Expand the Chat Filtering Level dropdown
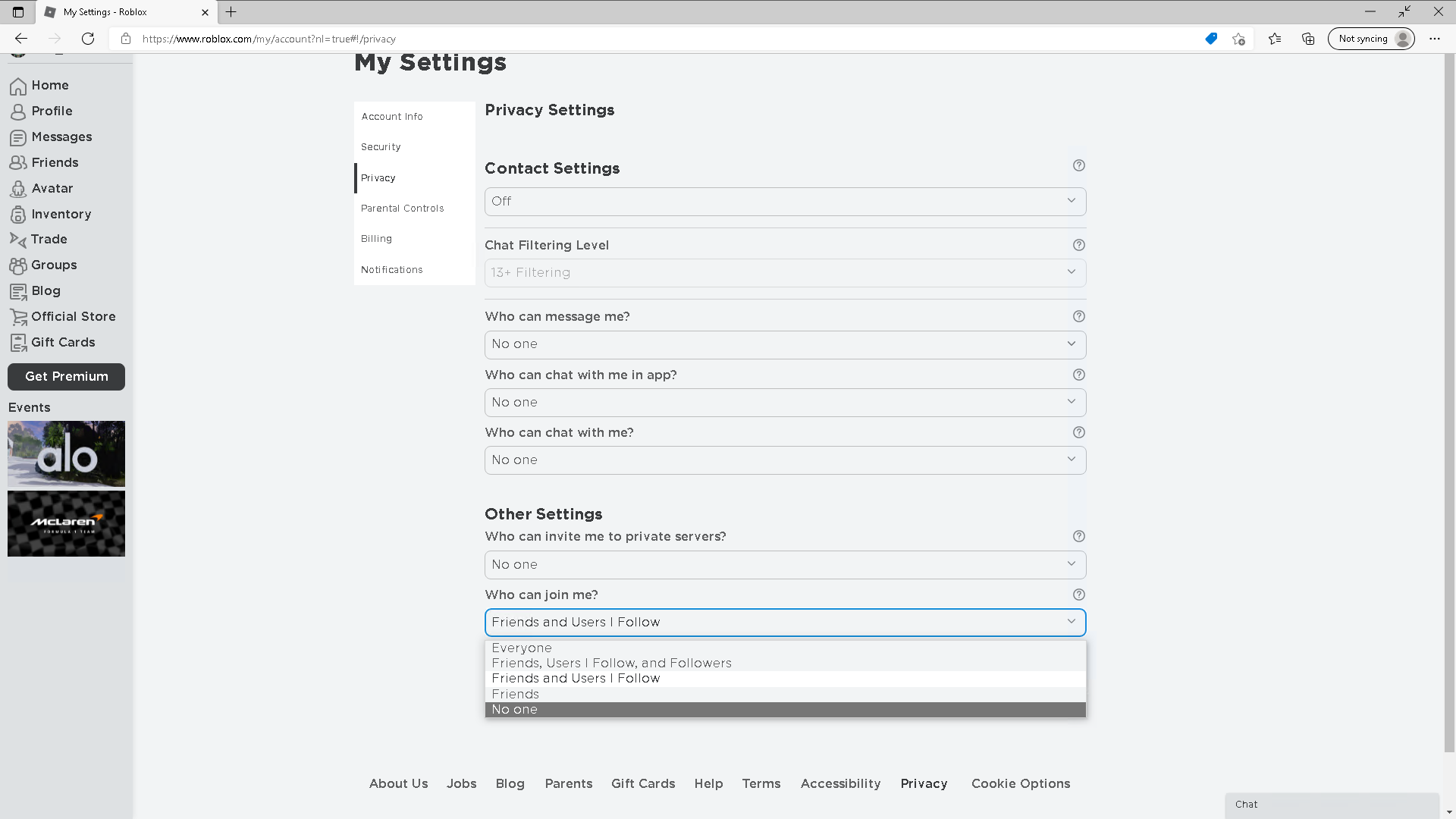 785,273
